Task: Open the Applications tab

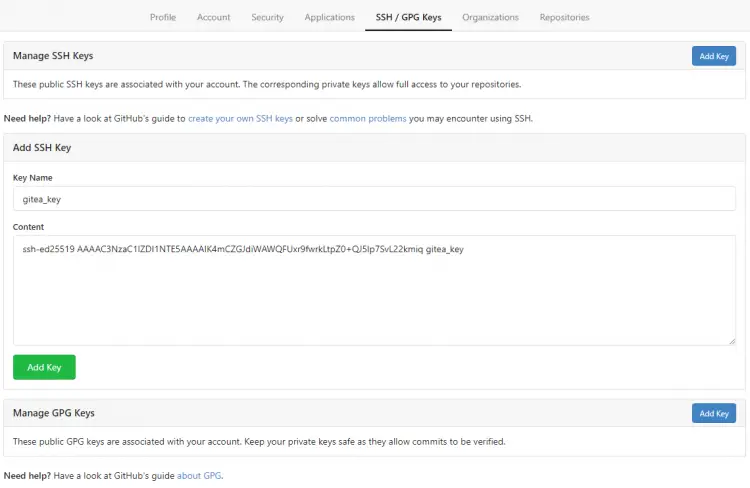Action: [x=330, y=17]
